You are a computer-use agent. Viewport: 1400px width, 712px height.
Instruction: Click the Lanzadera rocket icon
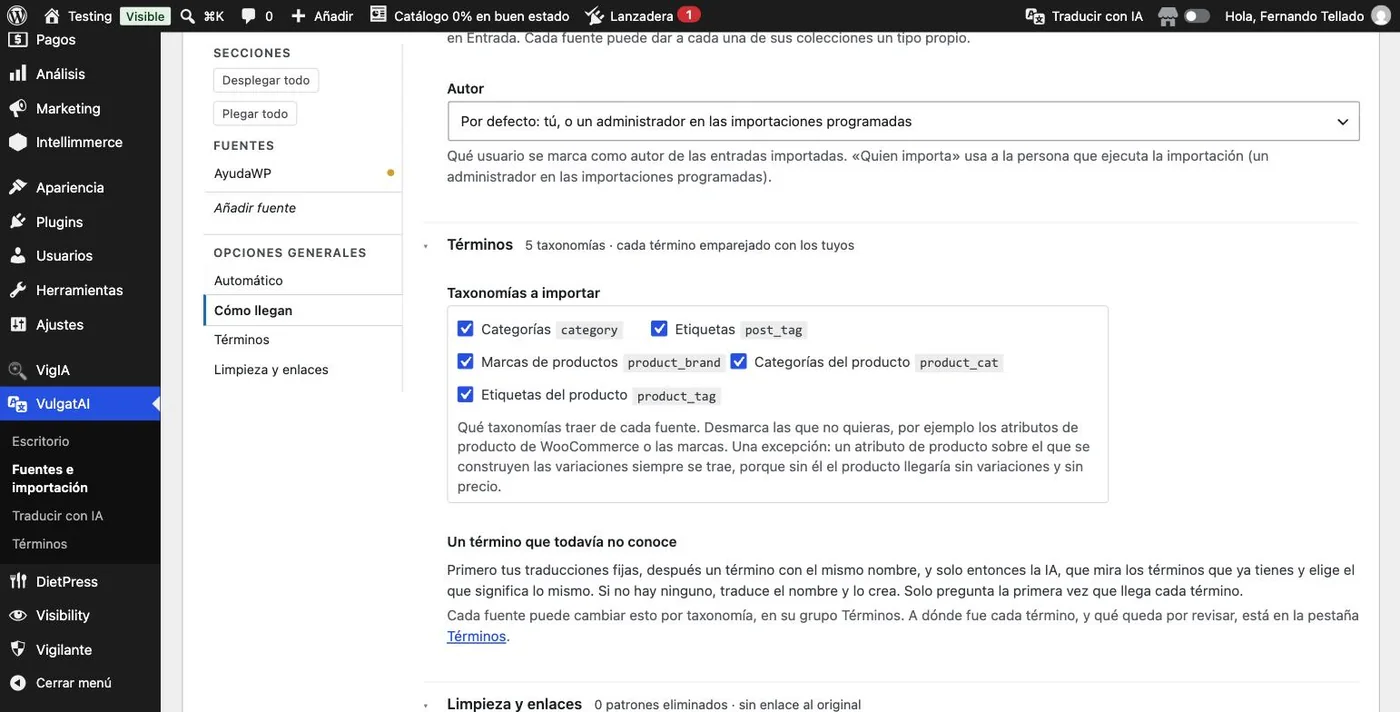[x=594, y=16]
